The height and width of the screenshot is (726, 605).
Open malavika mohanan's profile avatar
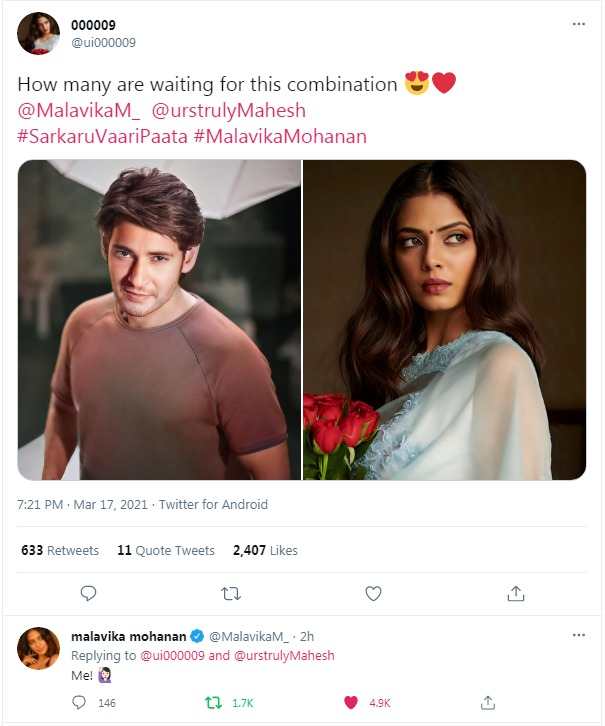click(38, 648)
